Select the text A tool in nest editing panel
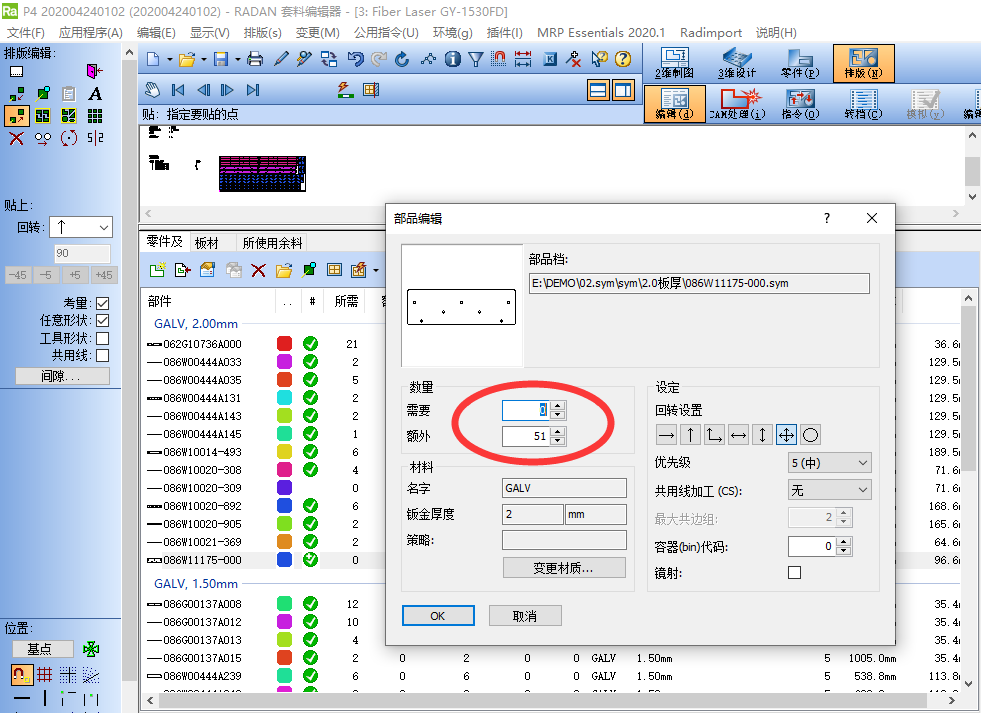 tap(95, 94)
